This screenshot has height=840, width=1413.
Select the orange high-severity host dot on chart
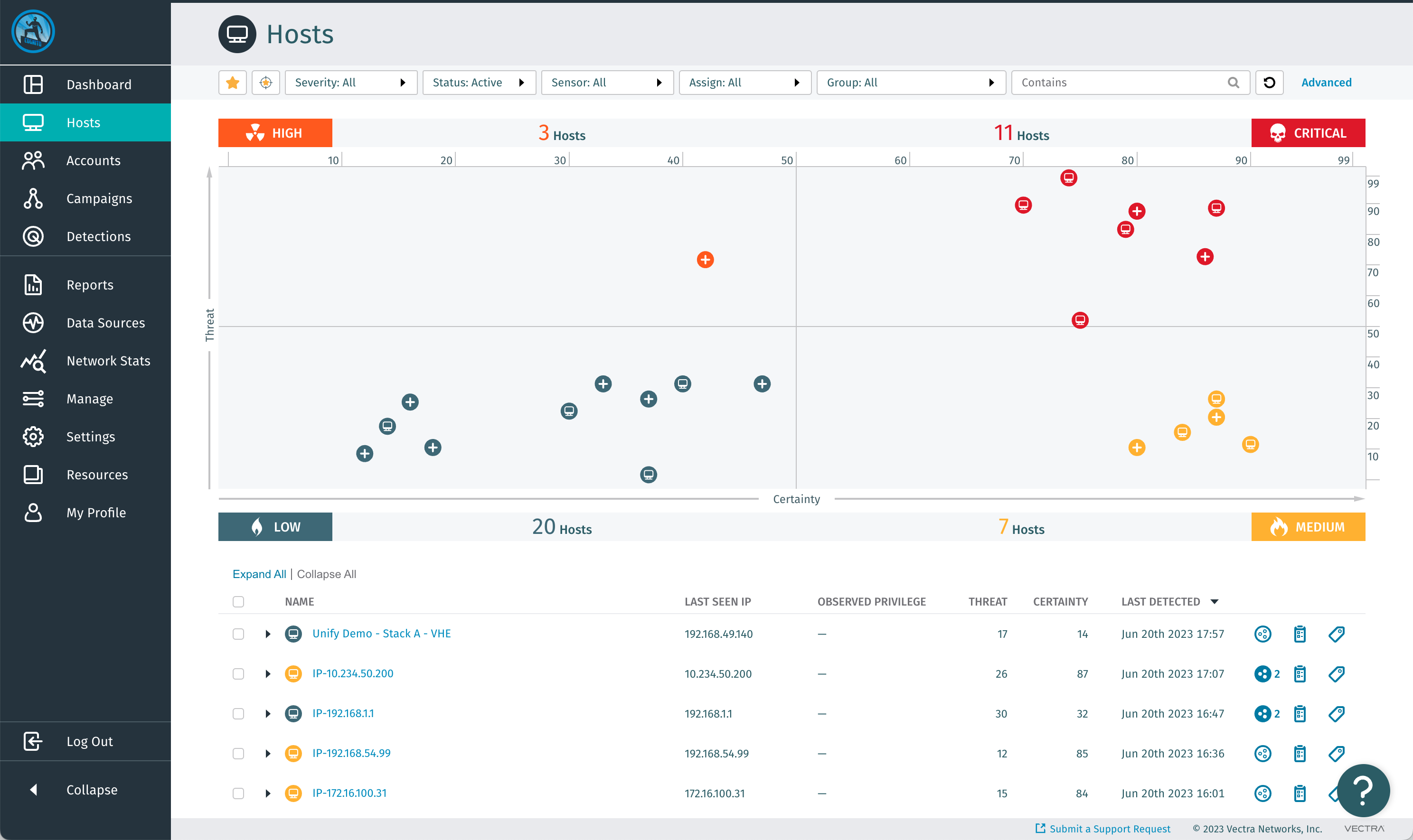(x=705, y=260)
